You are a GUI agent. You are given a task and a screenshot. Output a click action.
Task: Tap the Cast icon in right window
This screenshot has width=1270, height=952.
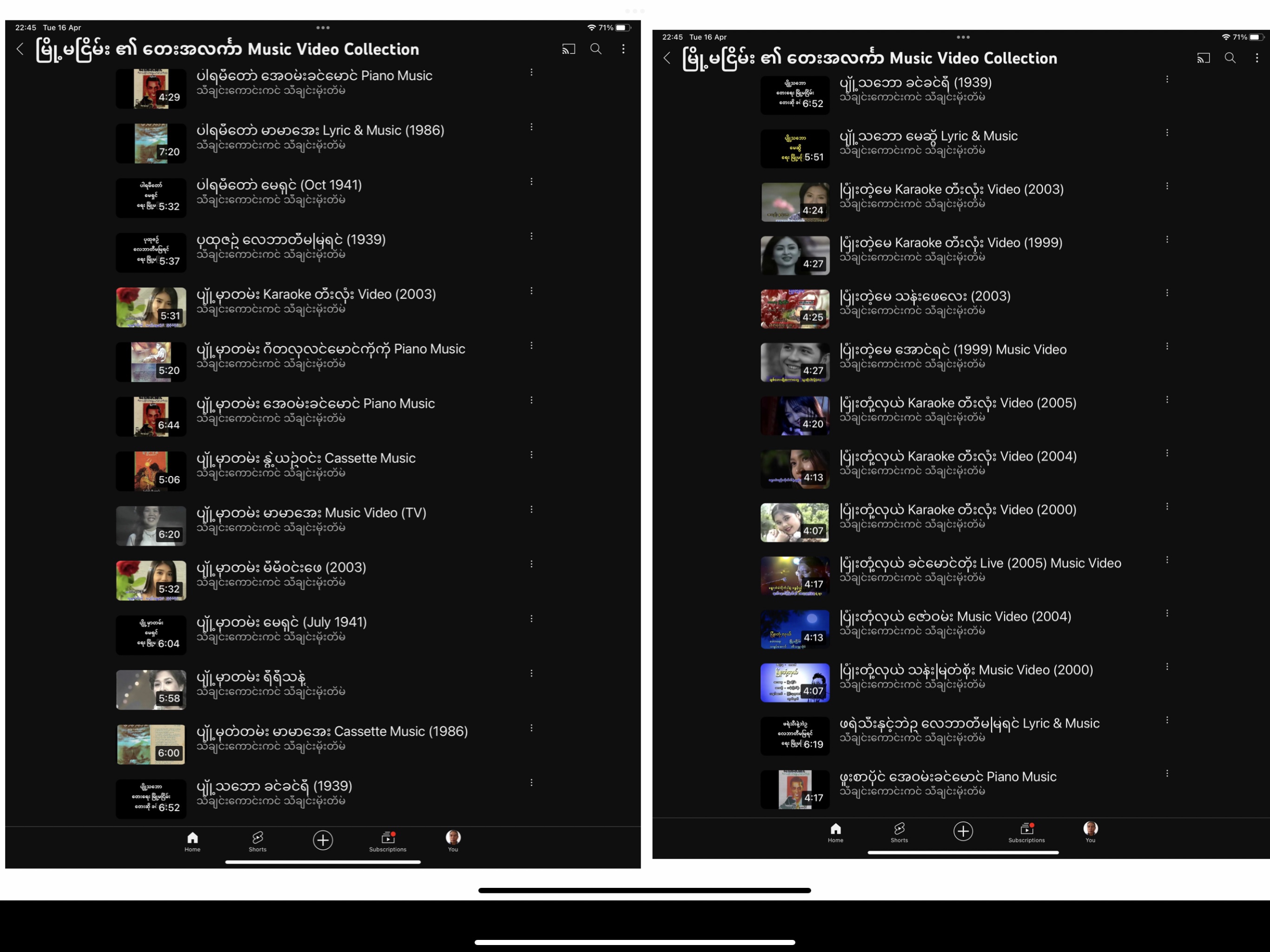click(x=1203, y=58)
